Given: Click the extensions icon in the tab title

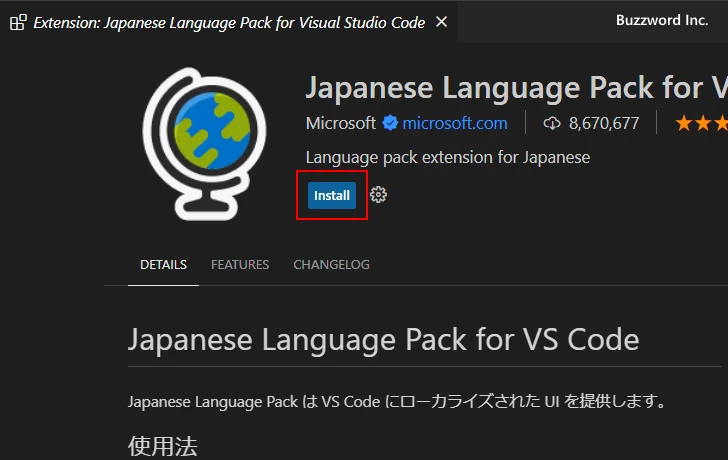Looking at the screenshot, I should click(x=18, y=22).
